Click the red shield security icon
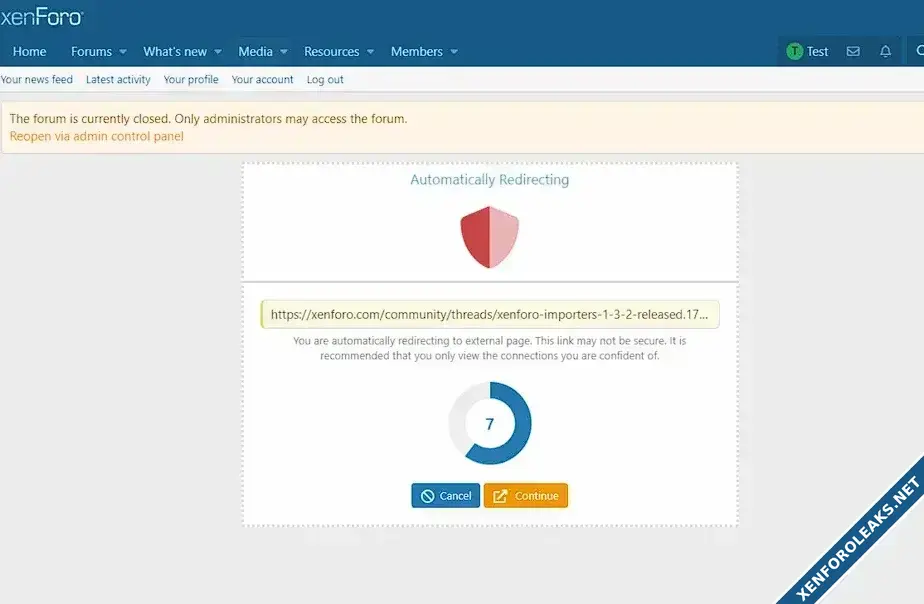924x604 pixels. click(x=490, y=238)
